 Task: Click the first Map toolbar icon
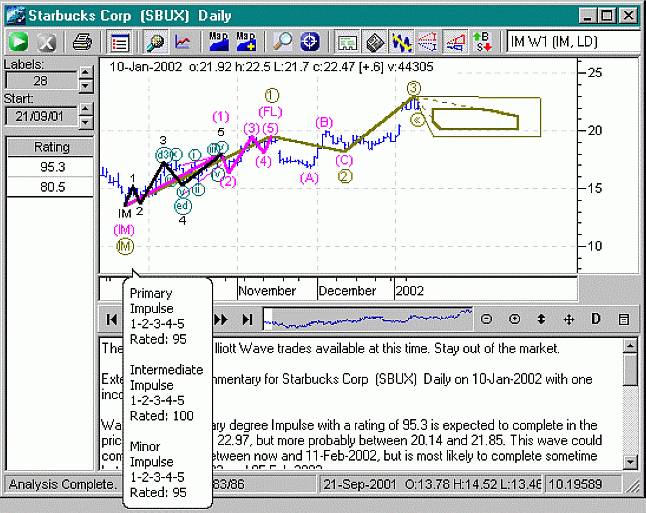coord(218,42)
